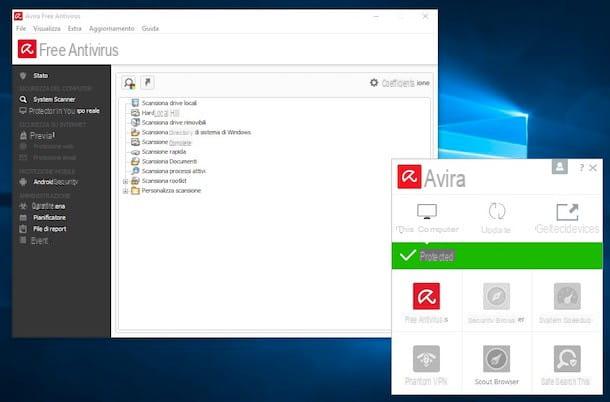Open the Quarantena section
Screen dimensions: 610x402
[x=48, y=206]
